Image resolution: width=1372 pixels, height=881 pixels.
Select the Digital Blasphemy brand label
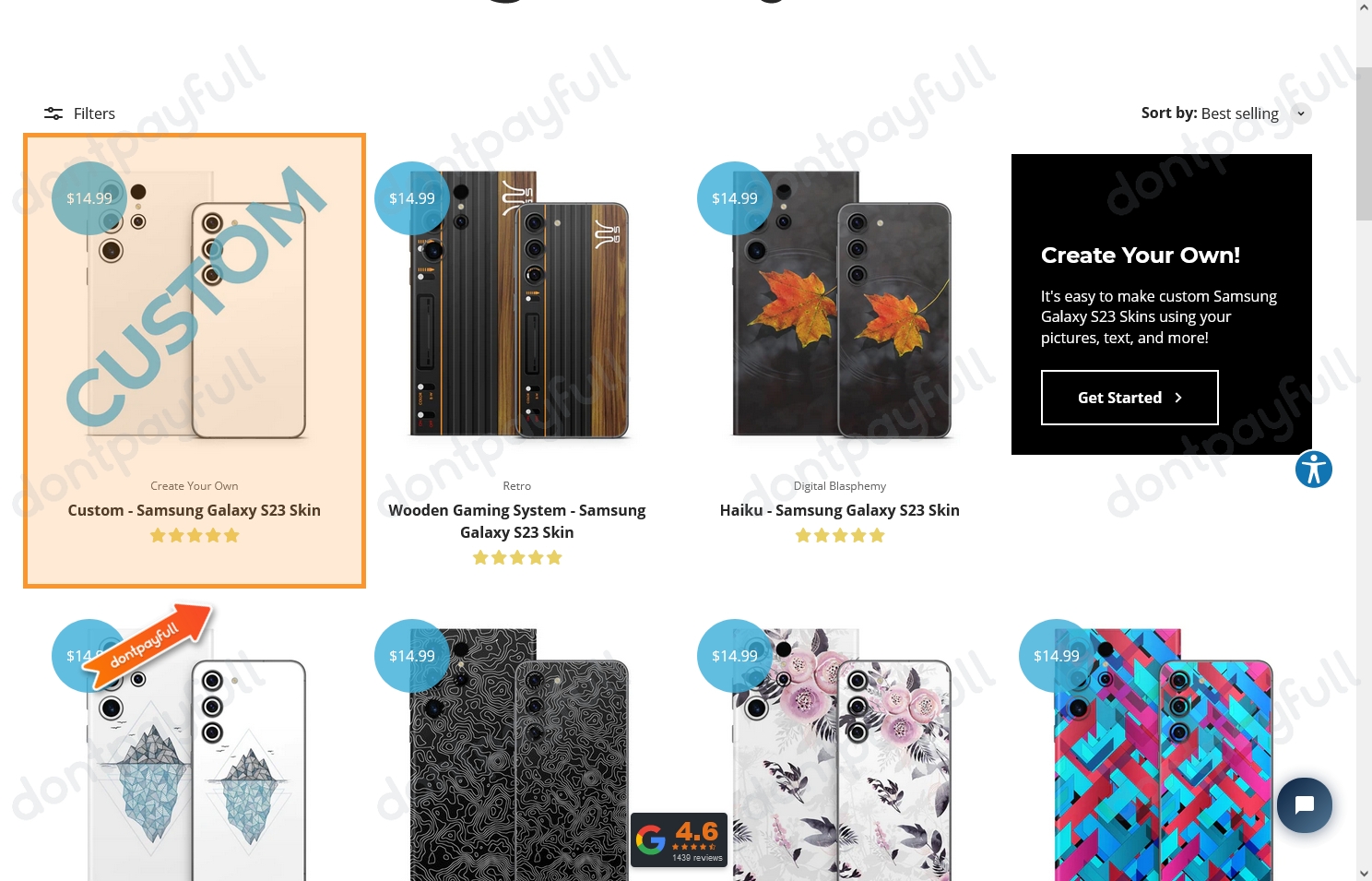pos(840,486)
